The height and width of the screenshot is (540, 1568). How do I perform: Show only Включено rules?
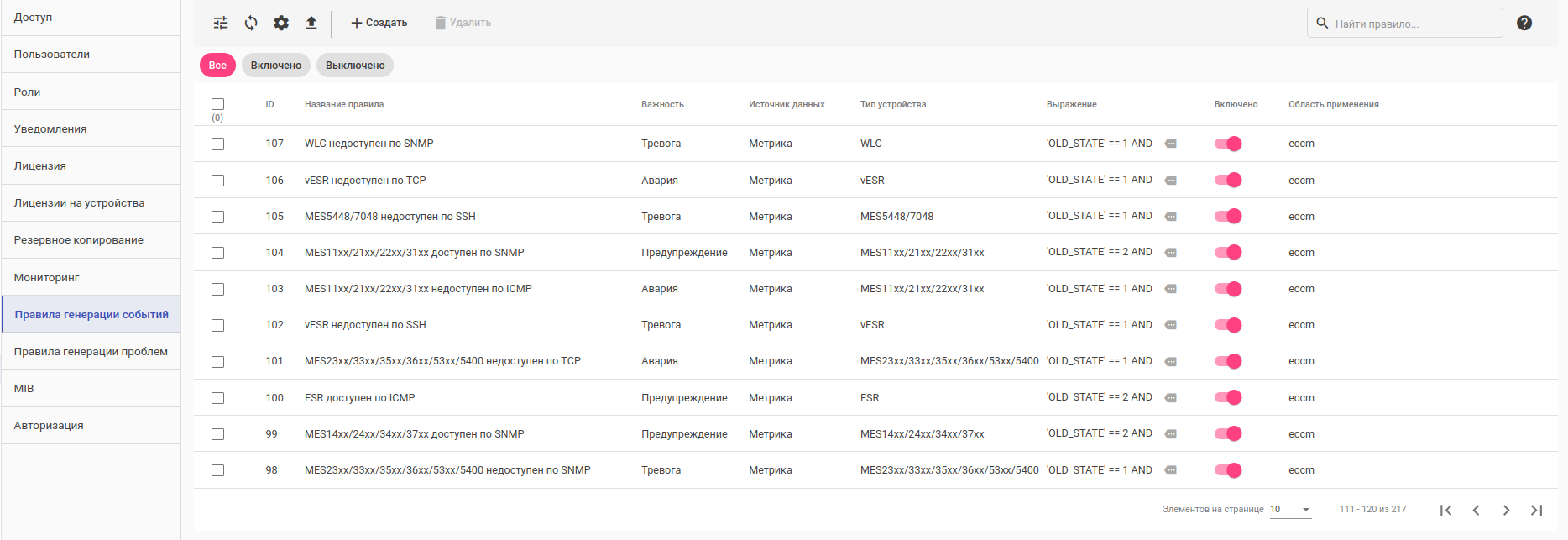275,66
